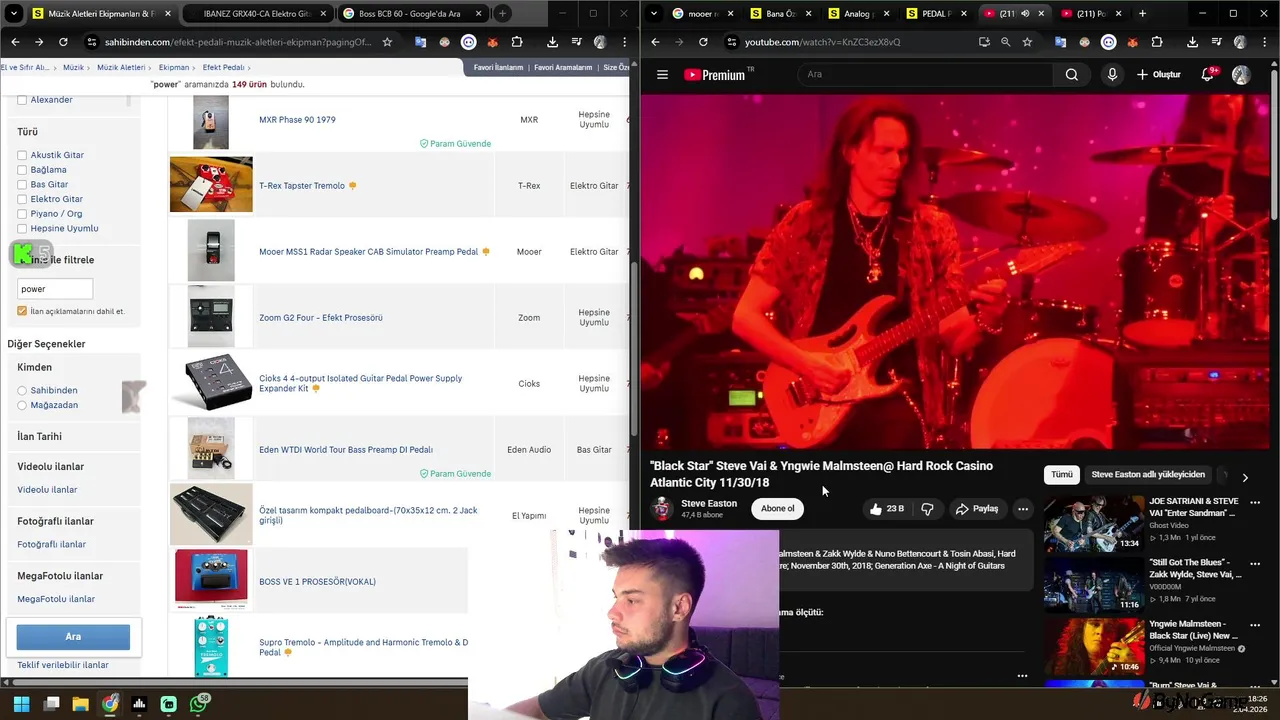
Task: Open Cioks 4 power supply thumbnail
Action: [211, 384]
